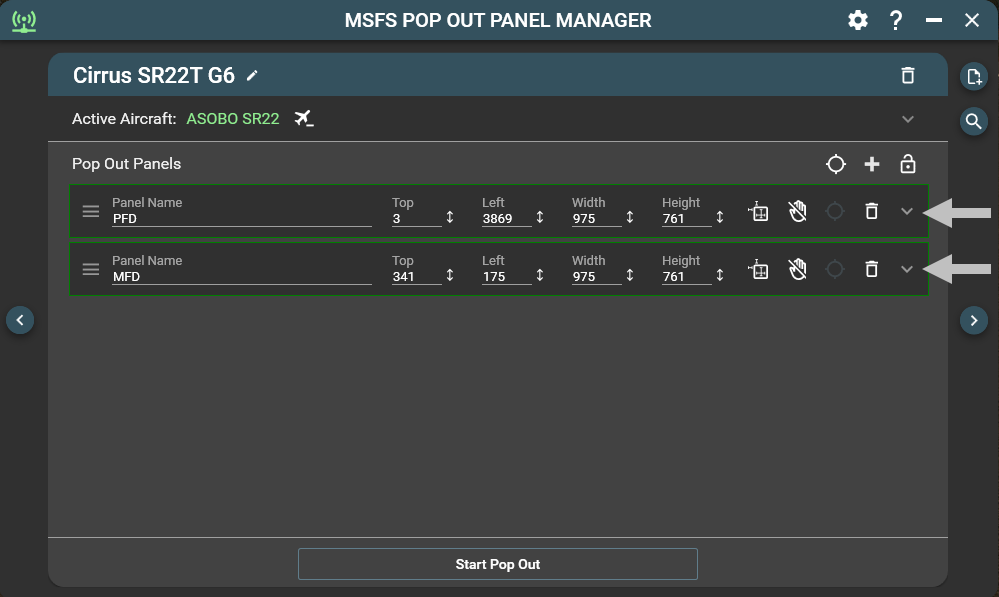Screen dimensions: 999x597
Task: Go to the next profile
Action: click(x=973, y=320)
